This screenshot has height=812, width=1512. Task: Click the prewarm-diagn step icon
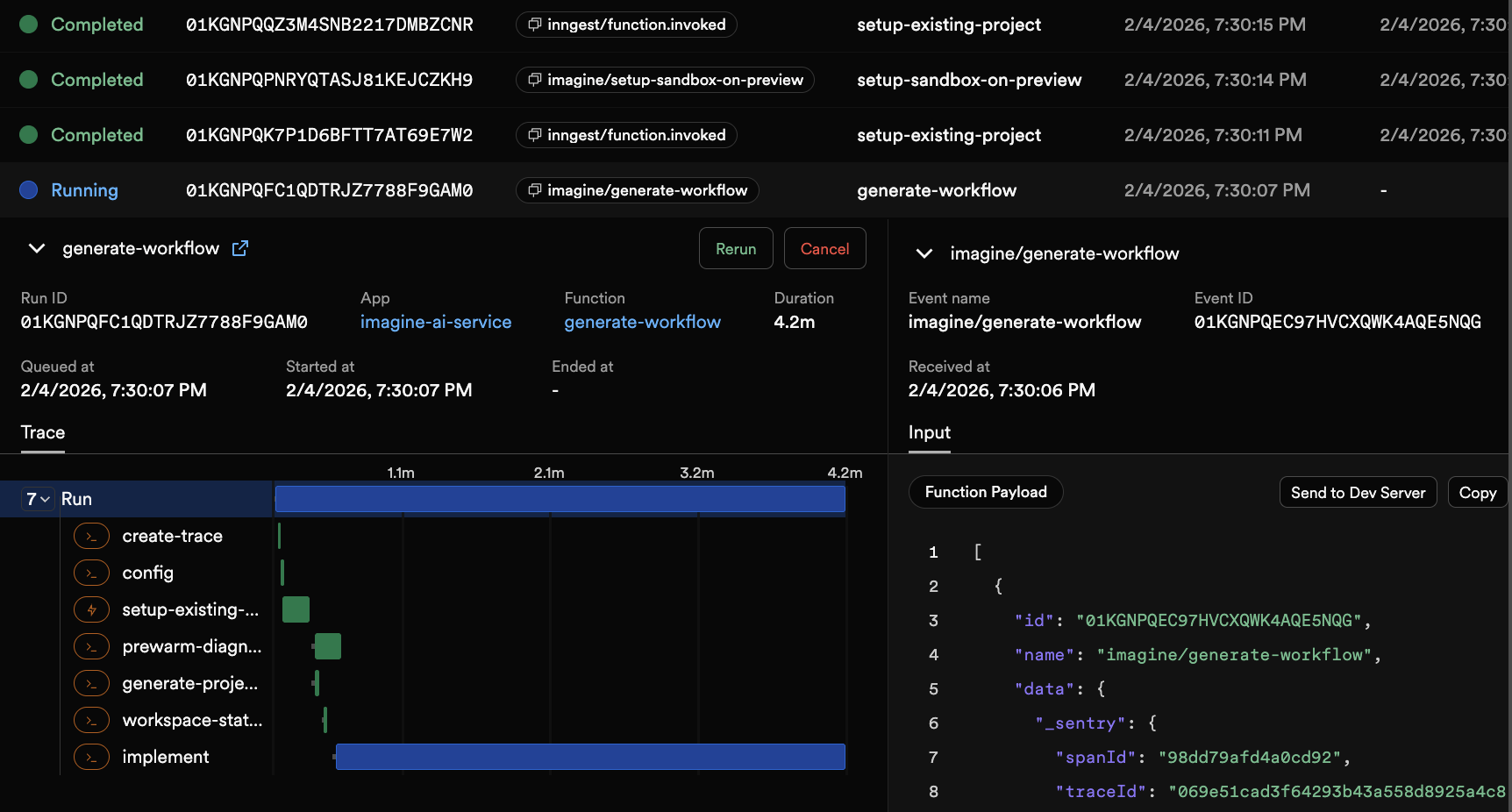[92, 646]
